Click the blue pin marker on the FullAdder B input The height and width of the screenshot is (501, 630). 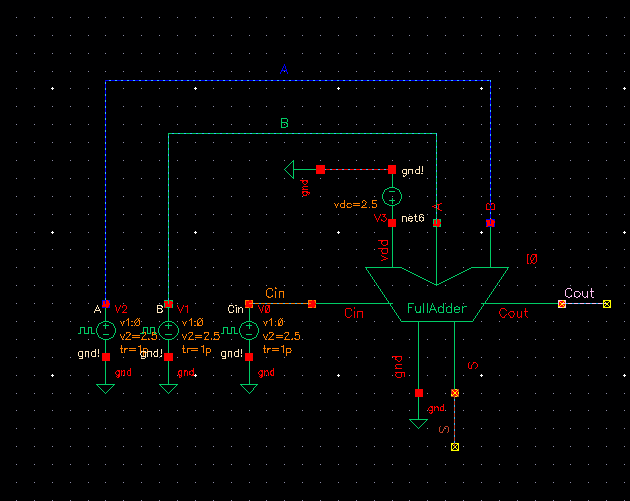click(x=490, y=223)
